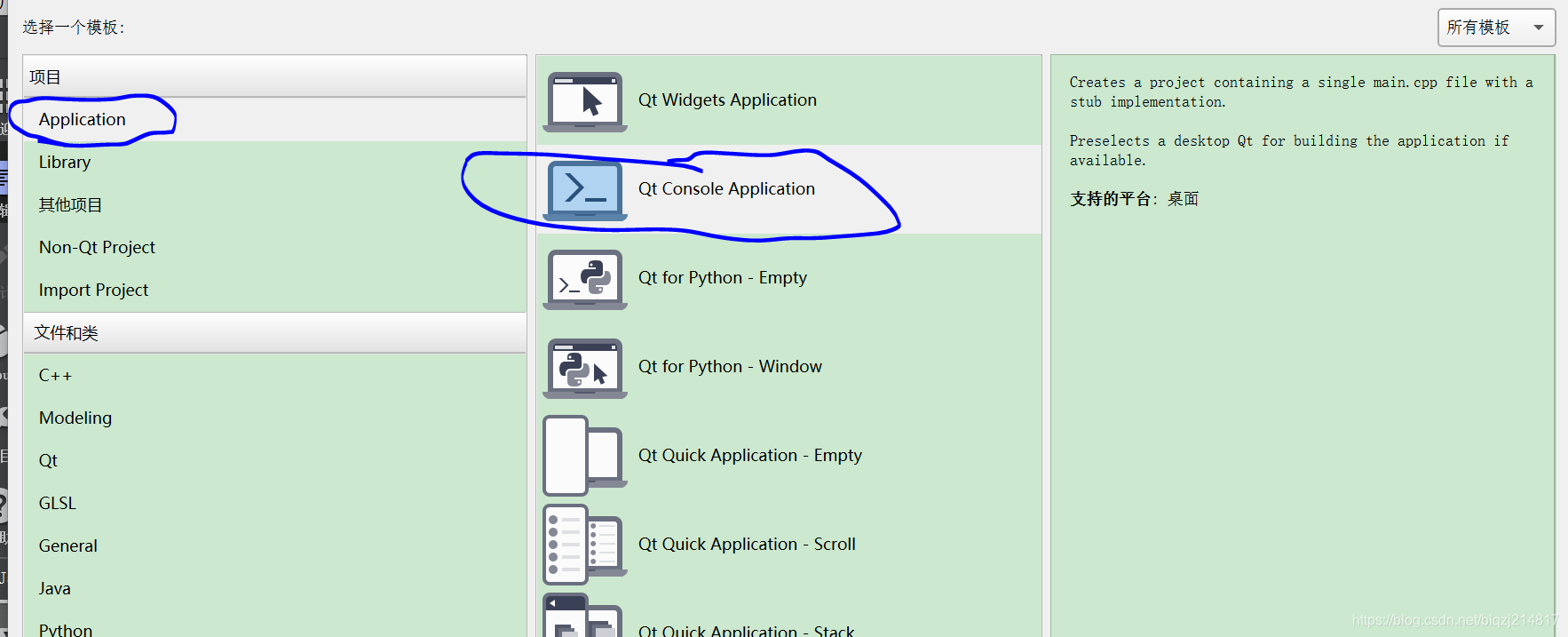Click the Qt Widgets Application icon

tap(585, 101)
